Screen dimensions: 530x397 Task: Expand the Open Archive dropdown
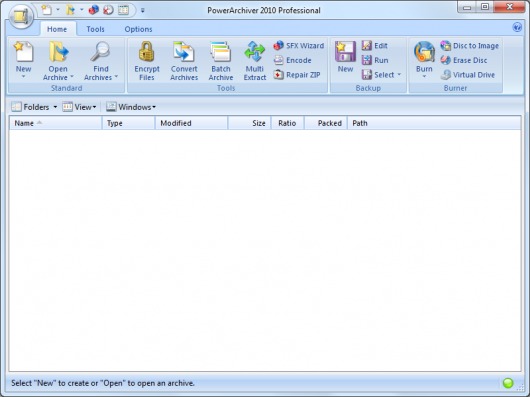pos(58,61)
